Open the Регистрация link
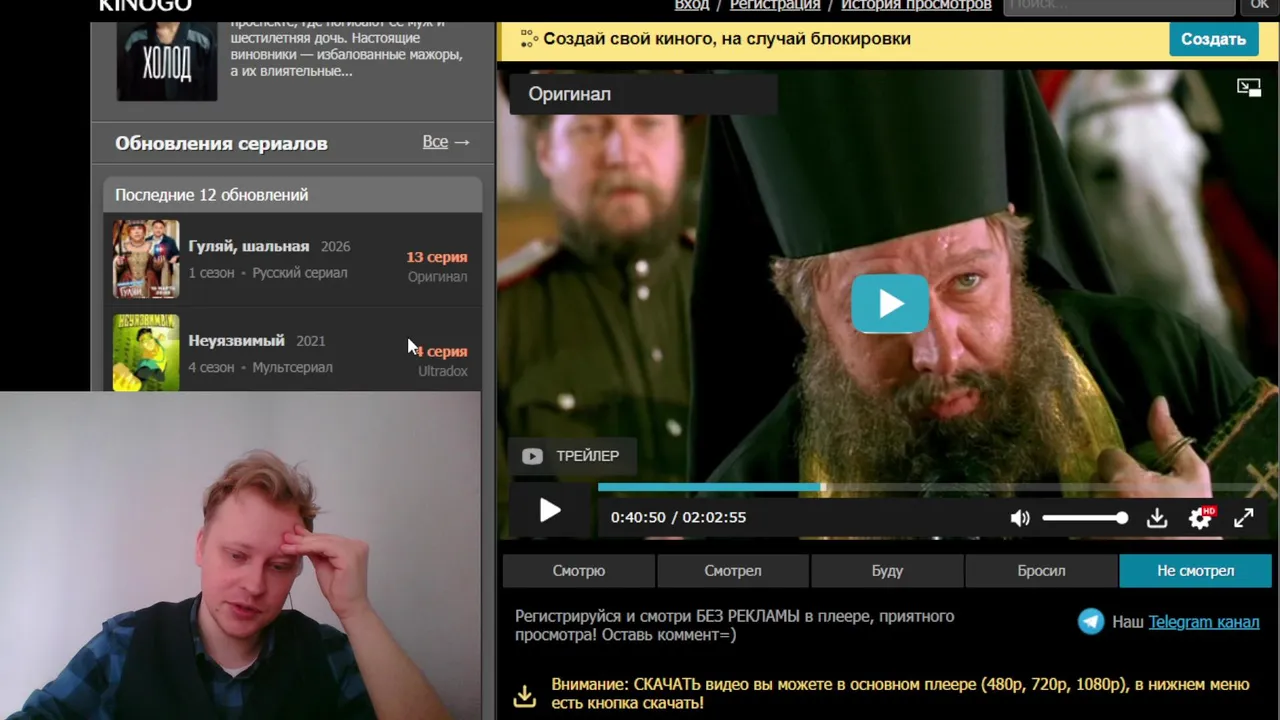The height and width of the screenshot is (720, 1280). (775, 5)
